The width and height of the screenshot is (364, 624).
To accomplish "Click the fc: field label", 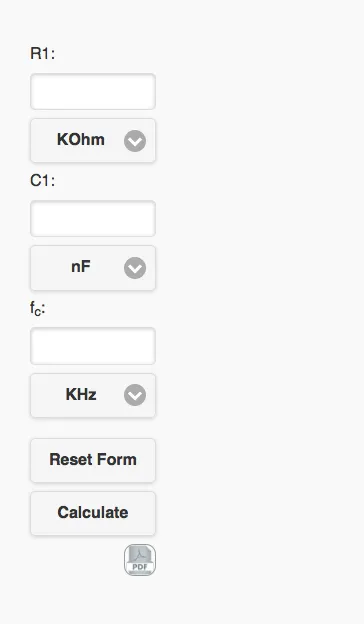I will pyautogui.click(x=38, y=308).
